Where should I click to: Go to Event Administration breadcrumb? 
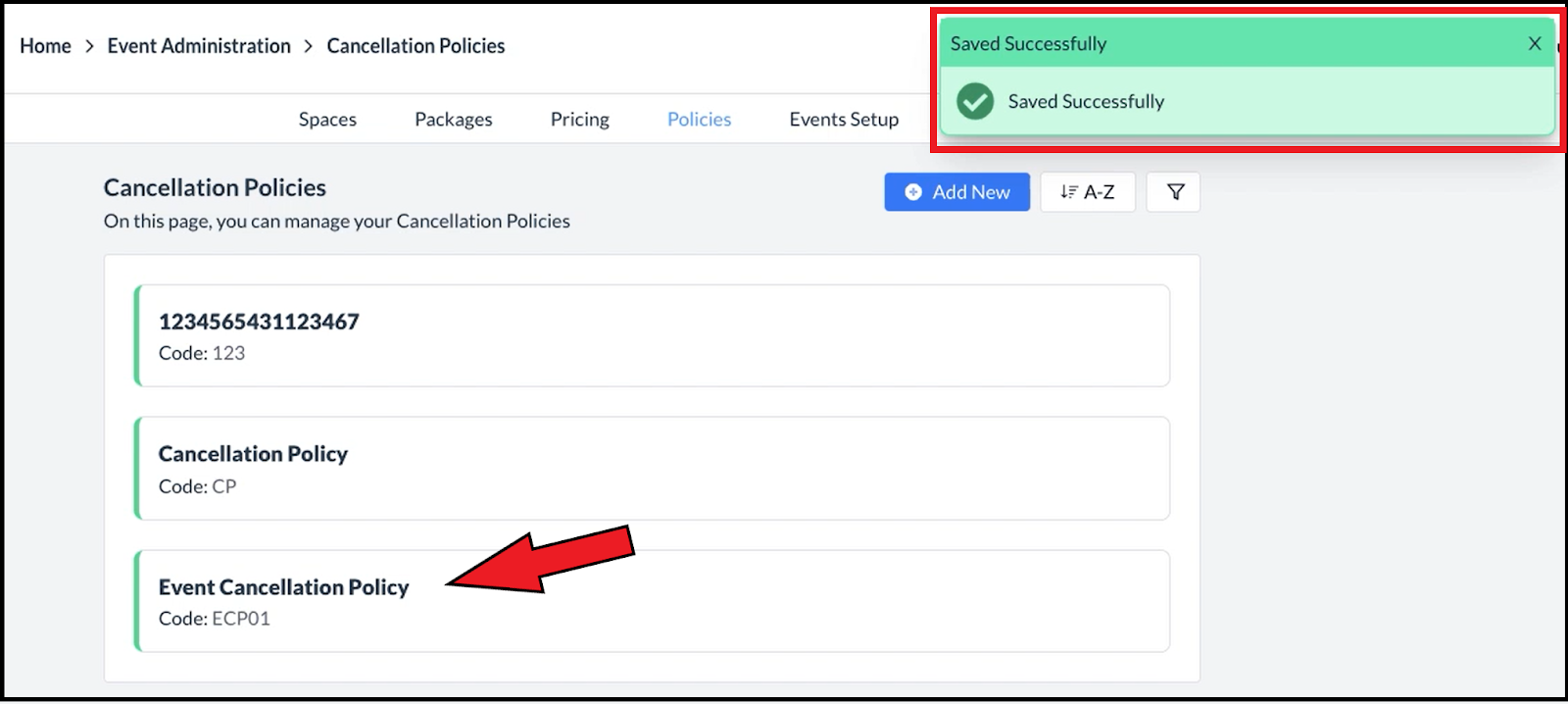click(x=199, y=46)
